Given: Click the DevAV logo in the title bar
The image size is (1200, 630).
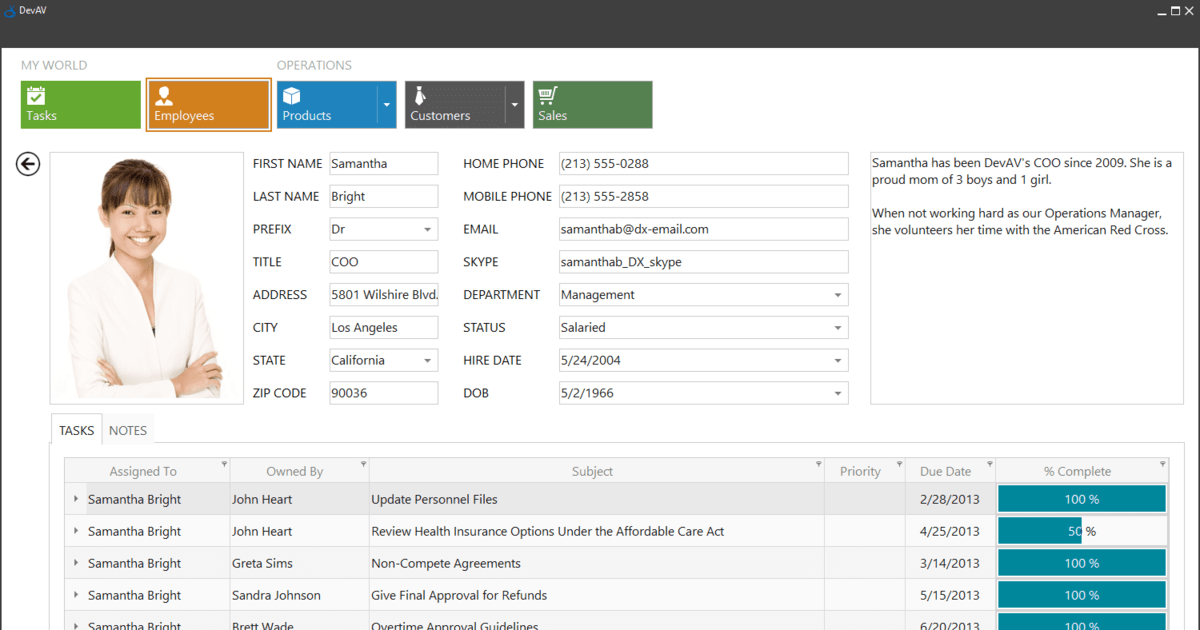Looking at the screenshot, I should pyautogui.click(x=11, y=10).
